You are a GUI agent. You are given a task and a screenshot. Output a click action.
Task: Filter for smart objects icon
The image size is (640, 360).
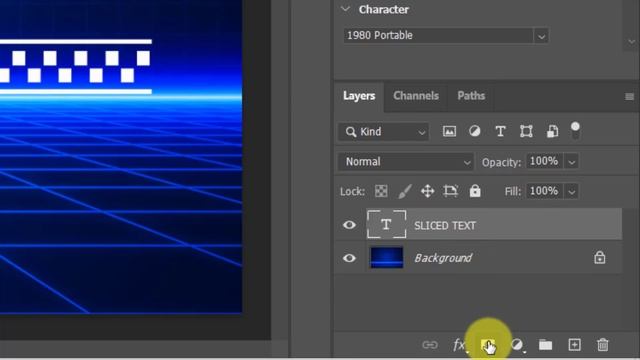[x=552, y=131]
